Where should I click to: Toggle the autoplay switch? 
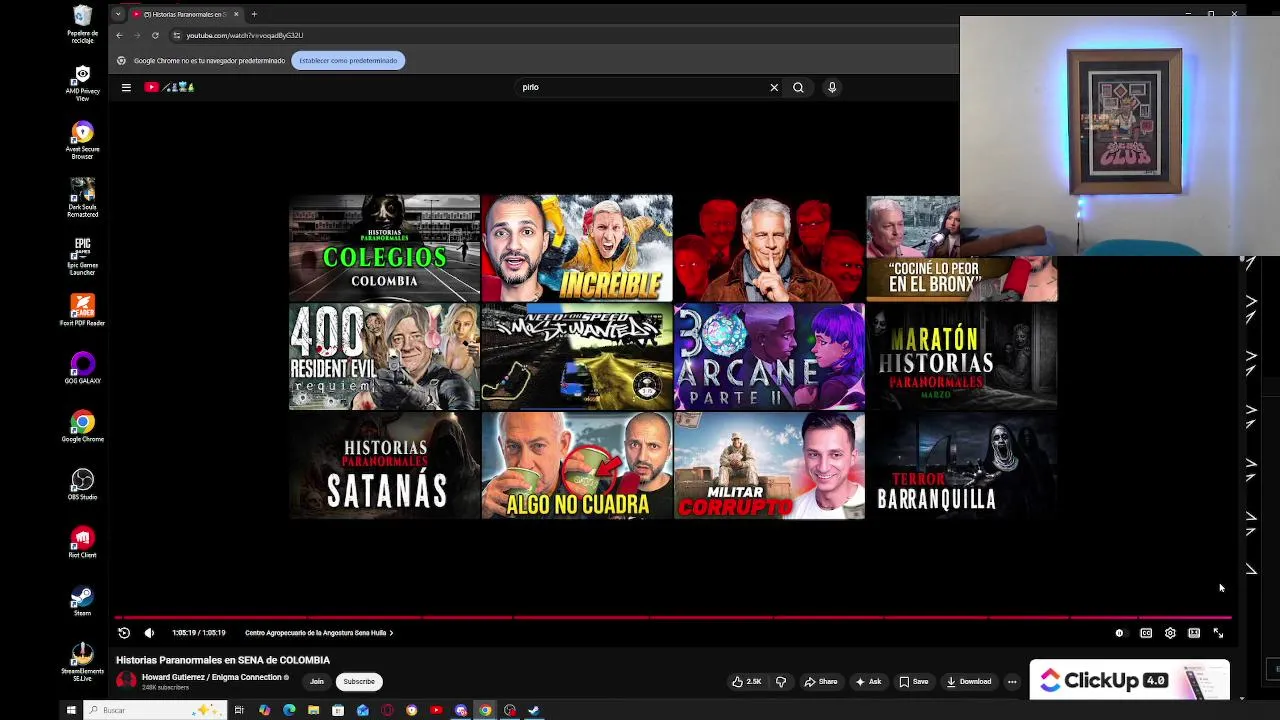point(1120,633)
